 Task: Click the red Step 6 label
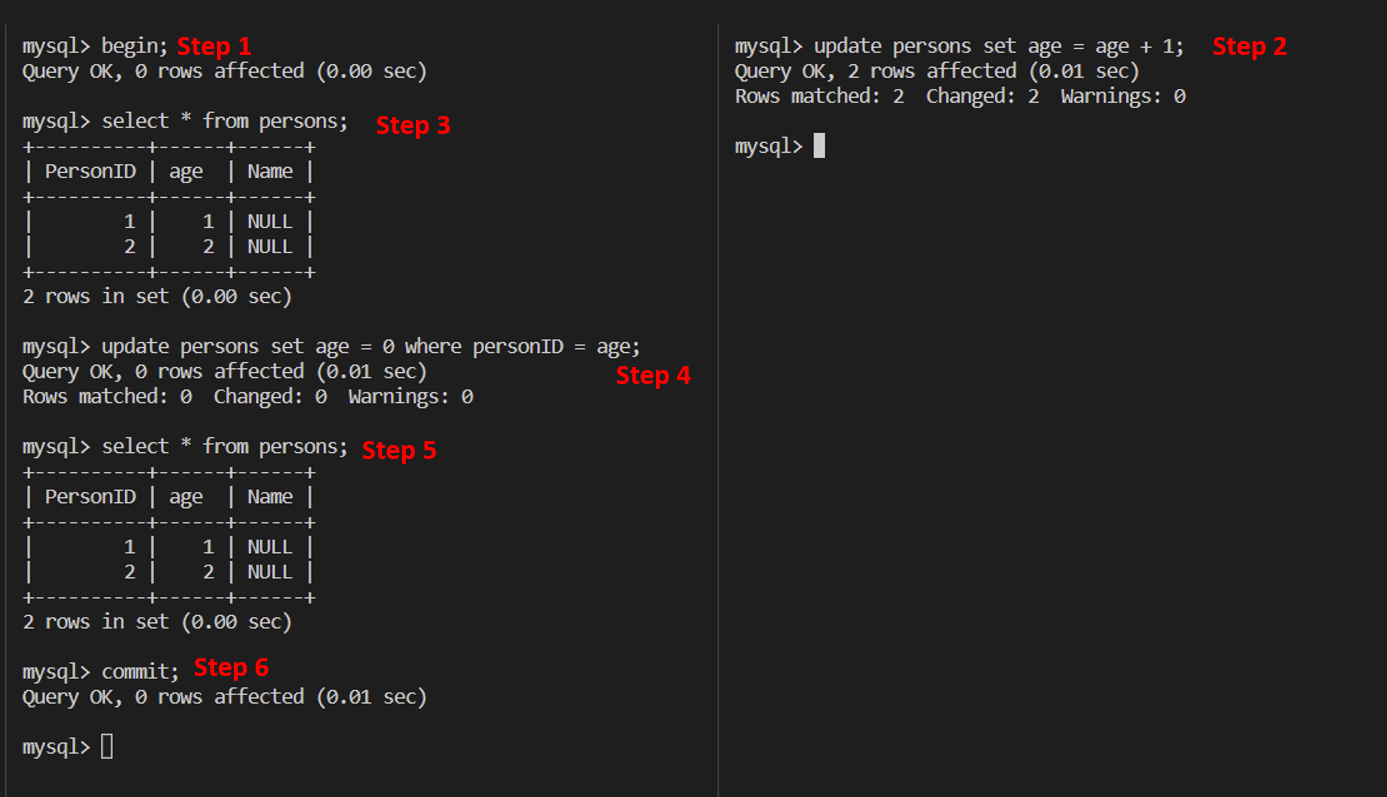tap(231, 667)
